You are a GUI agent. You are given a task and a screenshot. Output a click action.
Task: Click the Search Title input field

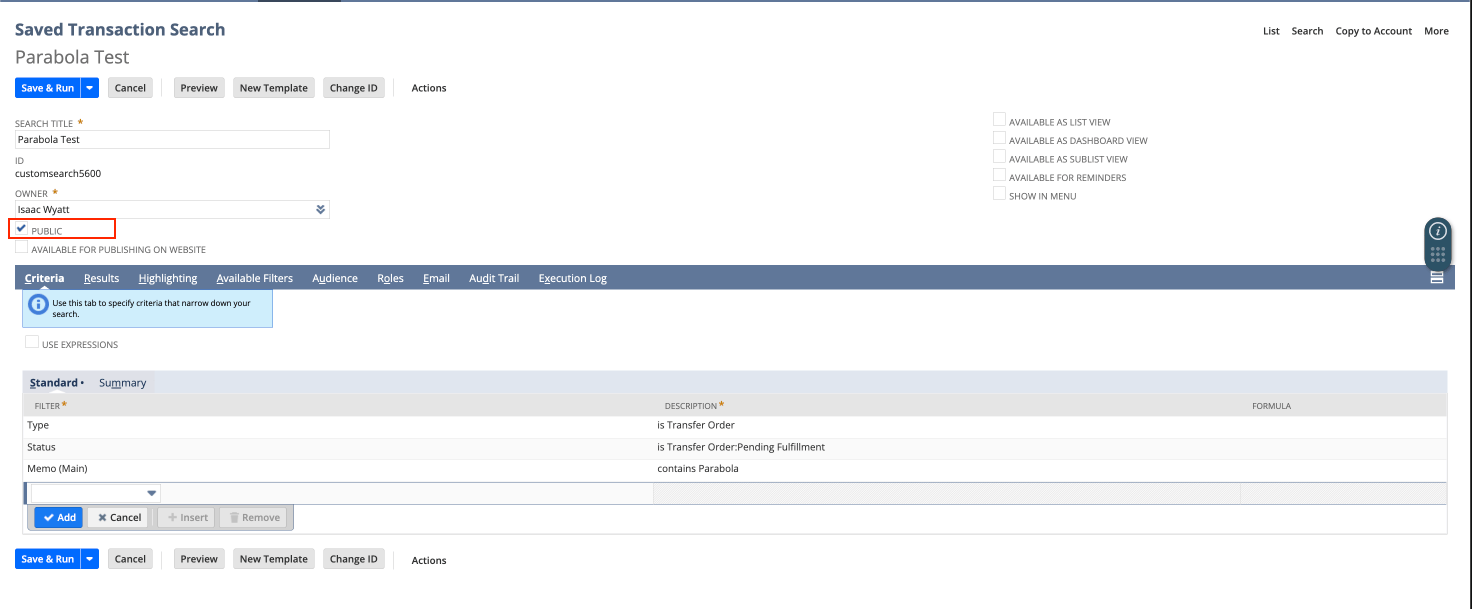click(172, 140)
